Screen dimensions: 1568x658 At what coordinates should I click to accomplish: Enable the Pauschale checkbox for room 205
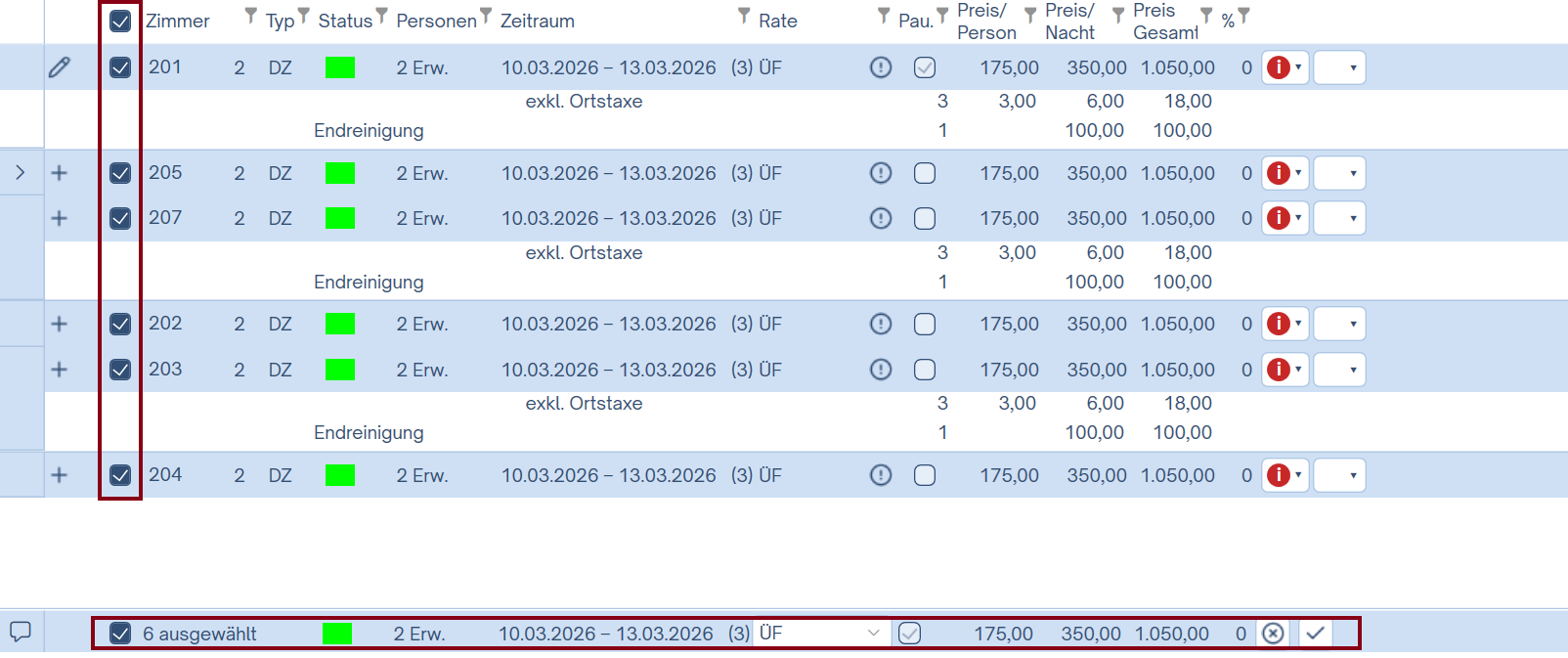(925, 173)
